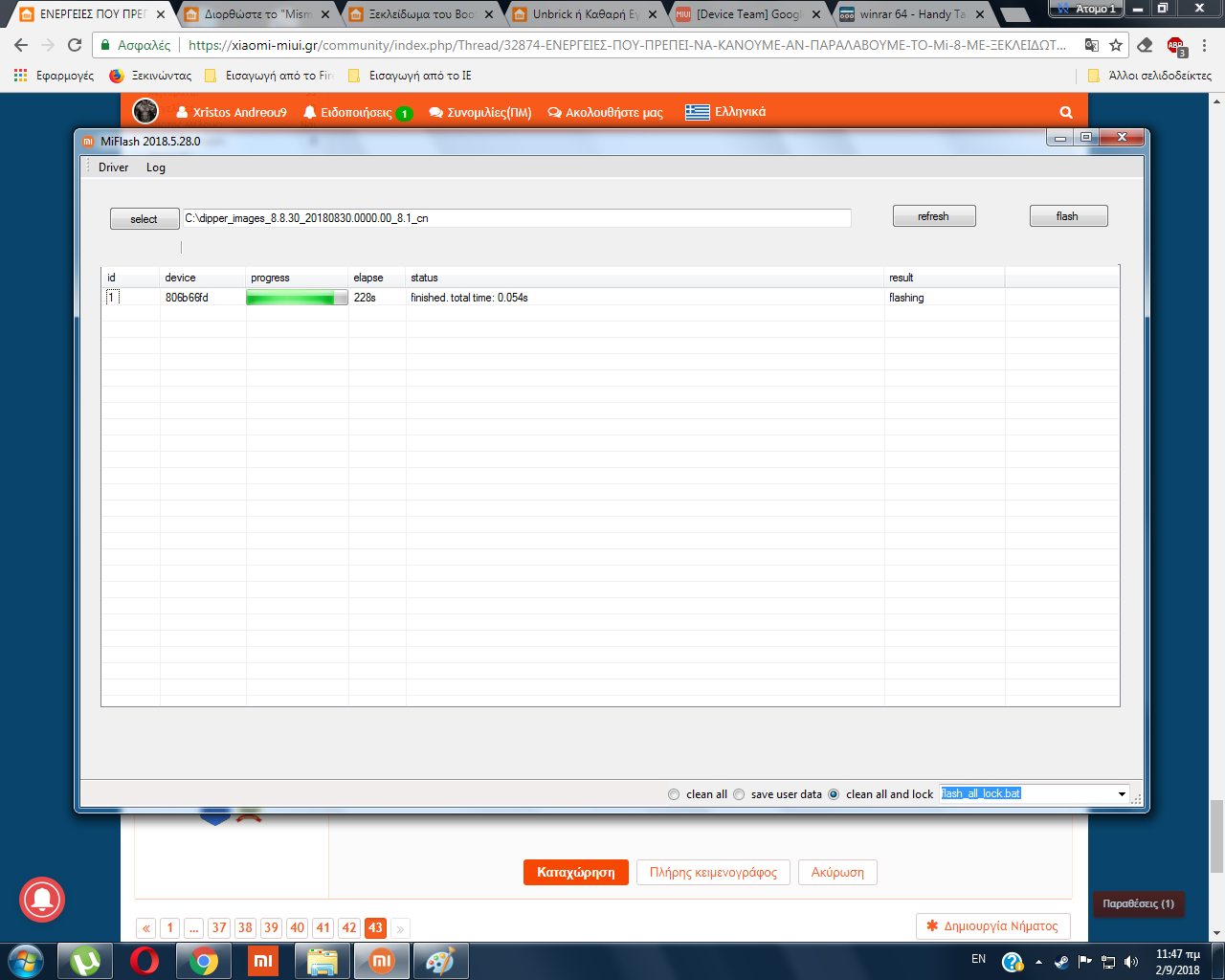Click the browser back arrow

tap(21, 45)
